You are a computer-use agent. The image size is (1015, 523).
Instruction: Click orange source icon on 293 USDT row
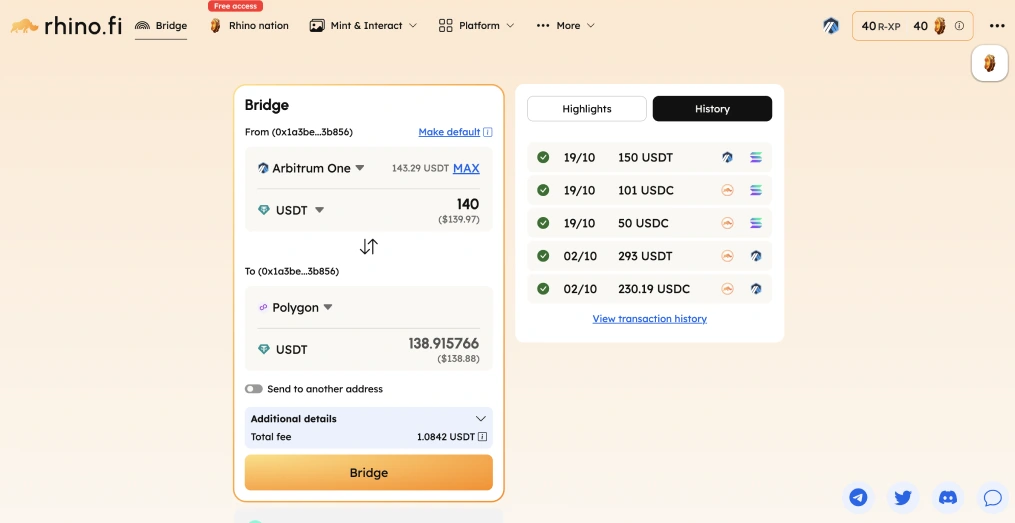[x=728, y=256]
